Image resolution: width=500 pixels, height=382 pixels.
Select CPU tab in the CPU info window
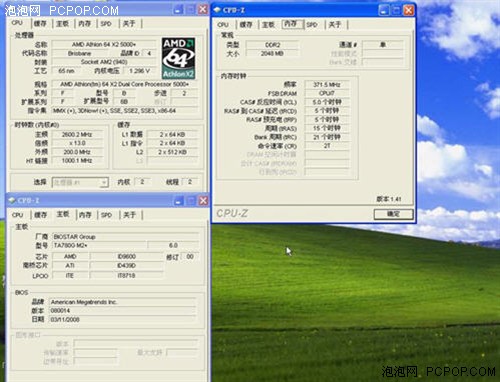17,23
